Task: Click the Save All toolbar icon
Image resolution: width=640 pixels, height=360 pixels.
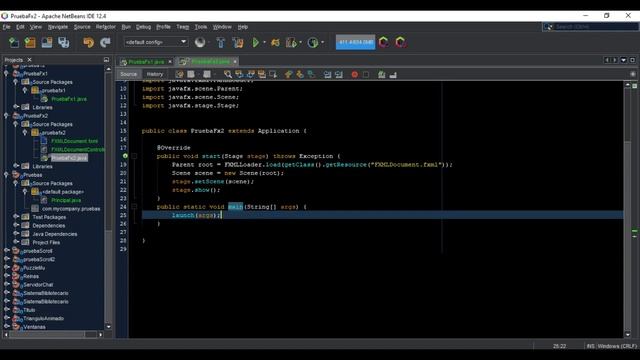Action: (63, 42)
